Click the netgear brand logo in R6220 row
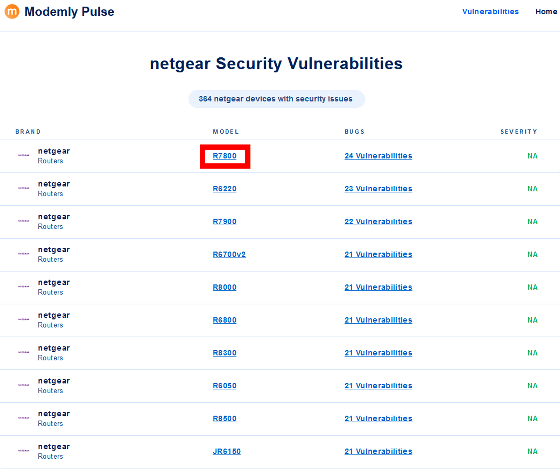560x473 pixels. pyautogui.click(x=24, y=188)
